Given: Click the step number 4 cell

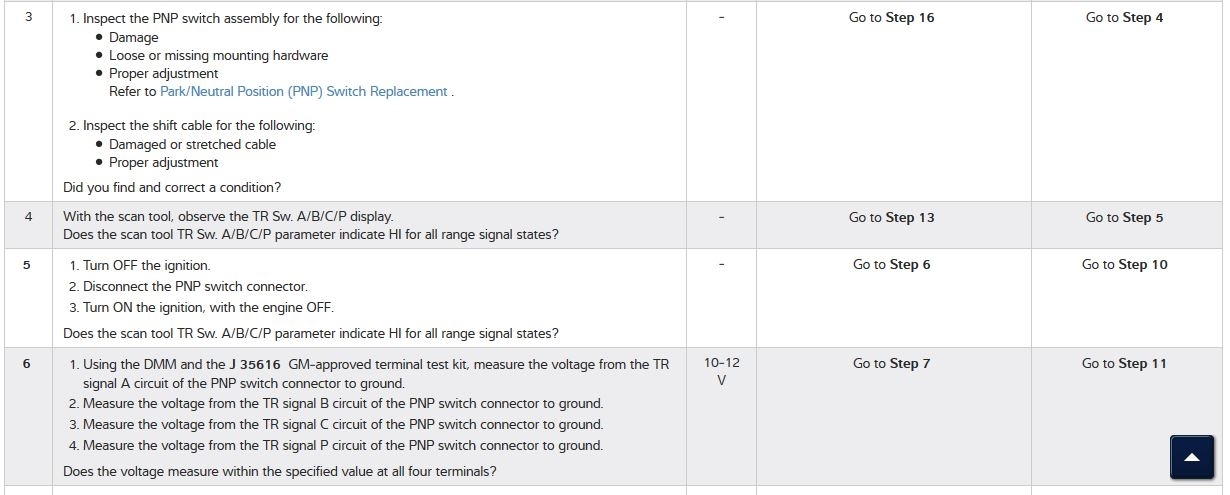Looking at the screenshot, I should click(x=28, y=217).
